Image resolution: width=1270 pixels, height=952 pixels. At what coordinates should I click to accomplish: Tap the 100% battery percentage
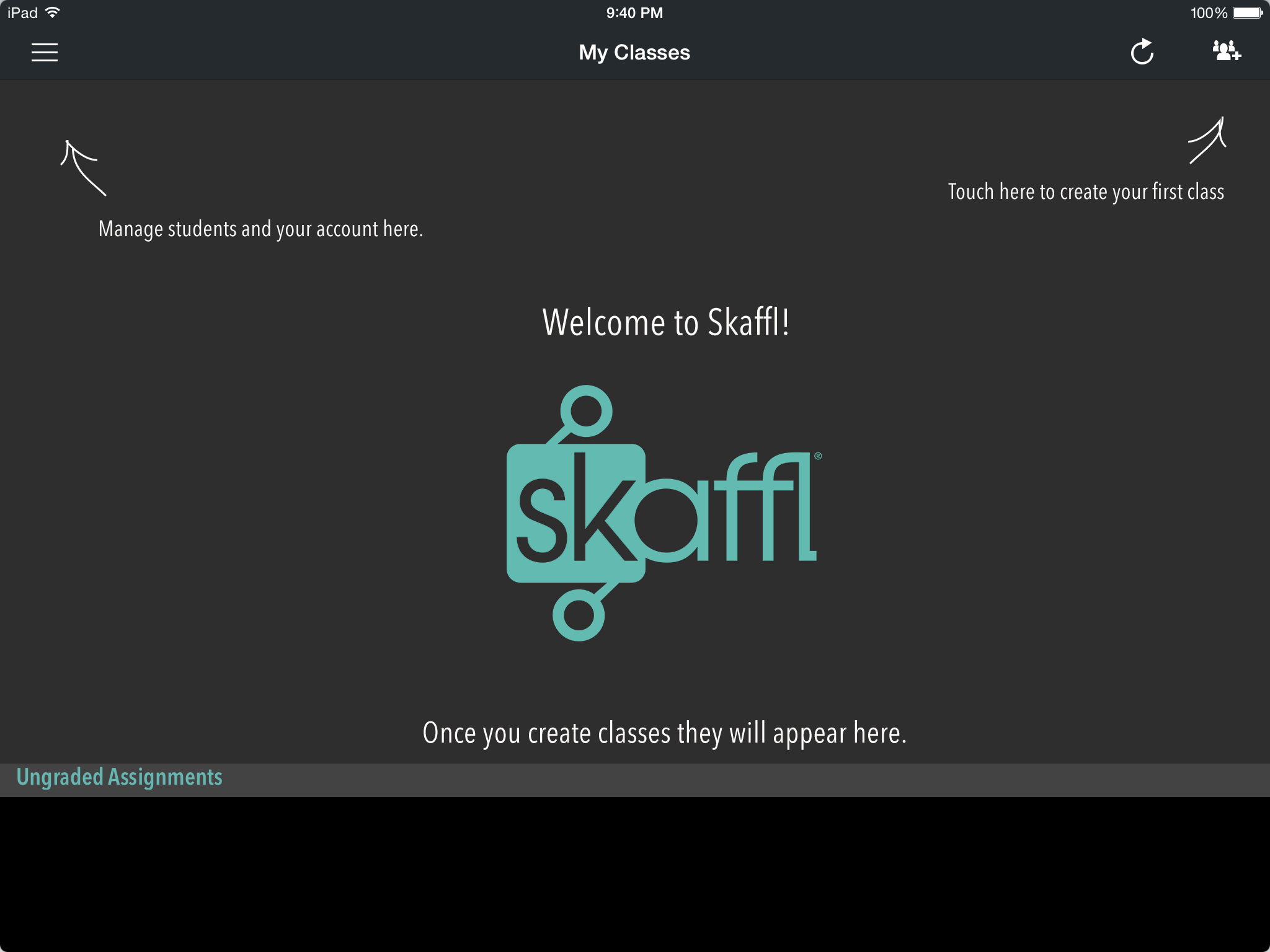click(1209, 13)
